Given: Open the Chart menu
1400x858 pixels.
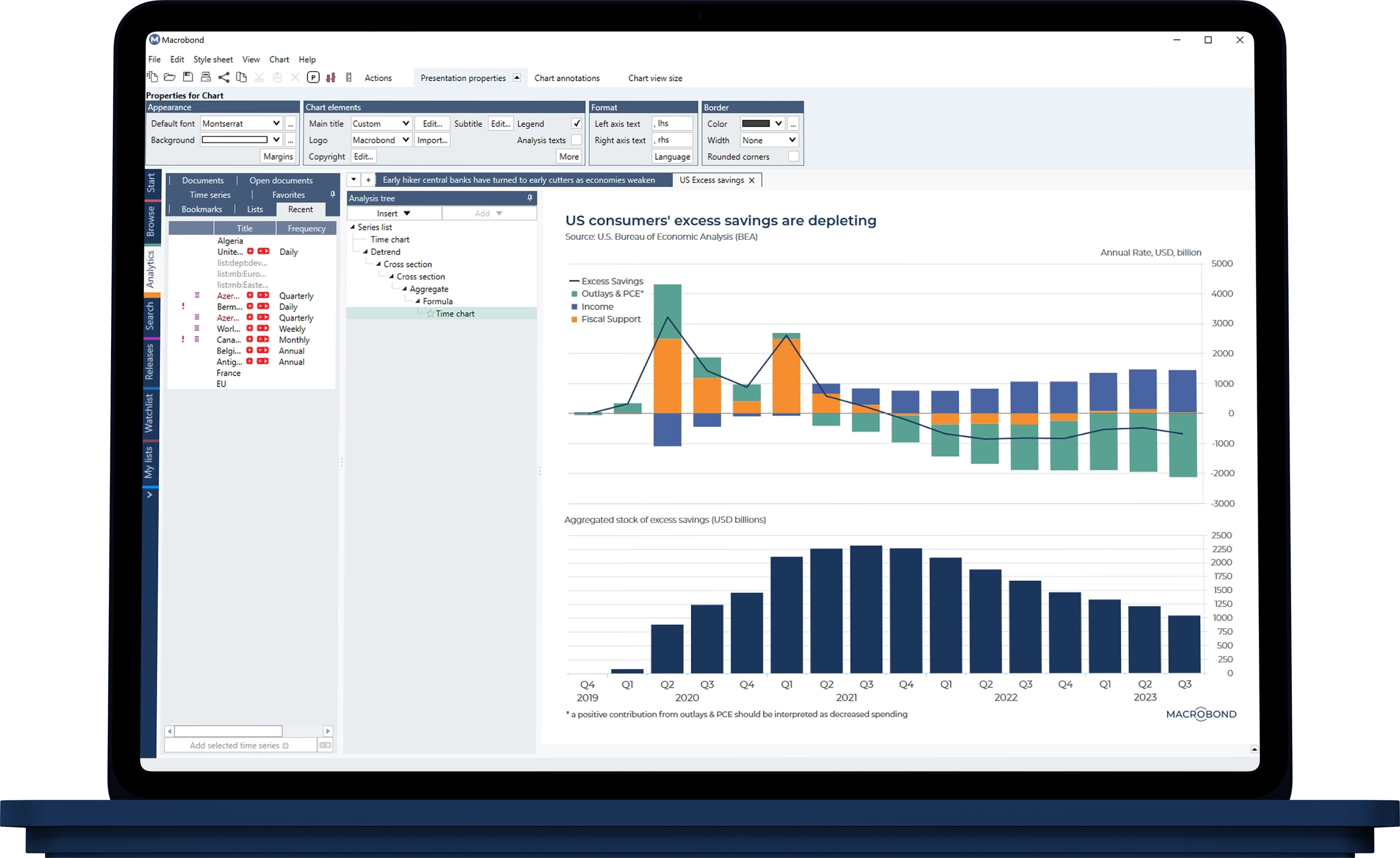Looking at the screenshot, I should click(x=279, y=59).
